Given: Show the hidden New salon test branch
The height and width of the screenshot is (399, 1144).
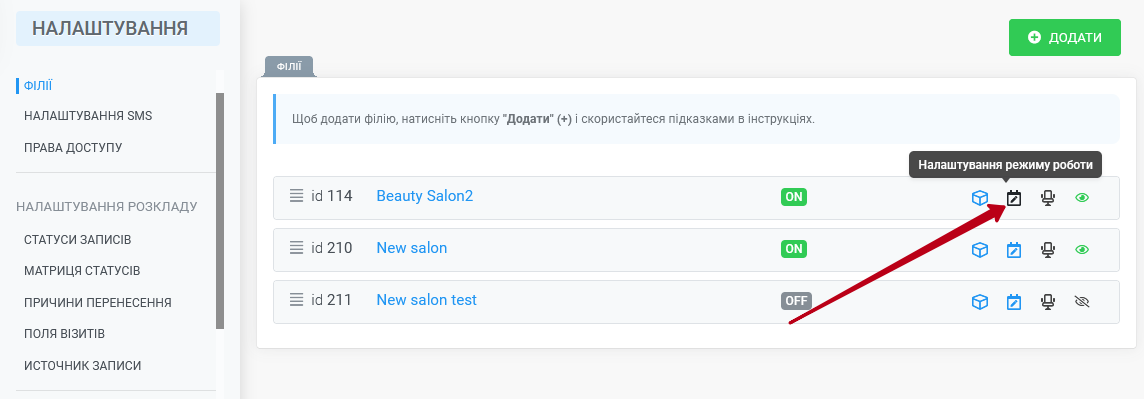Looking at the screenshot, I should click(x=1082, y=301).
